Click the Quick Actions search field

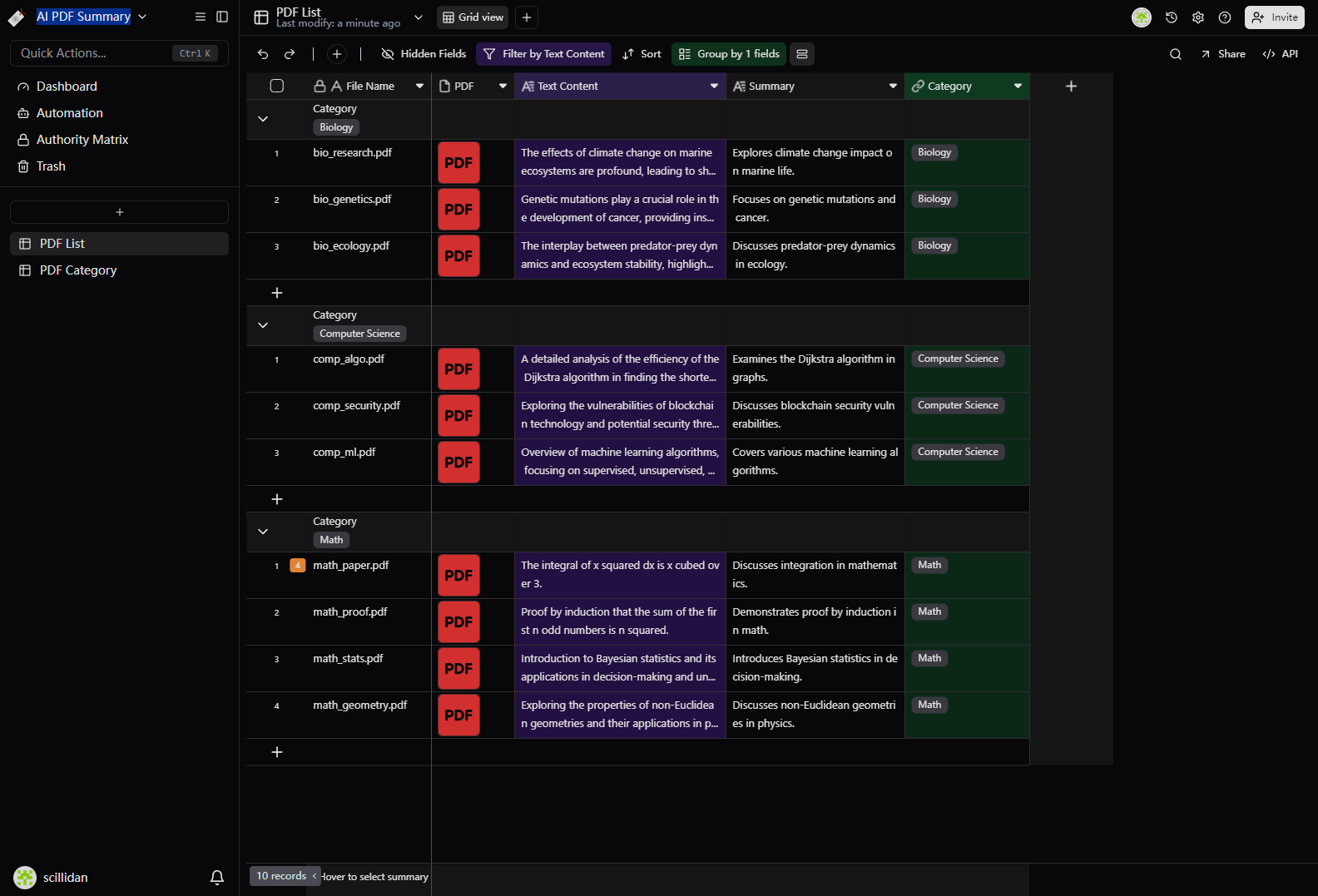(x=119, y=53)
